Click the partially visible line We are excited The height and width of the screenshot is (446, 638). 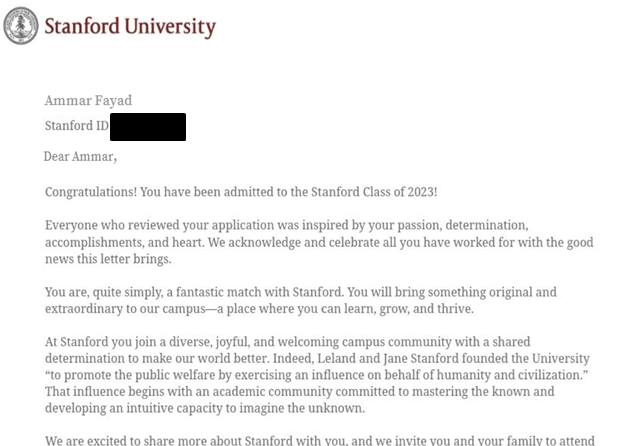pyautogui.click(x=319, y=440)
